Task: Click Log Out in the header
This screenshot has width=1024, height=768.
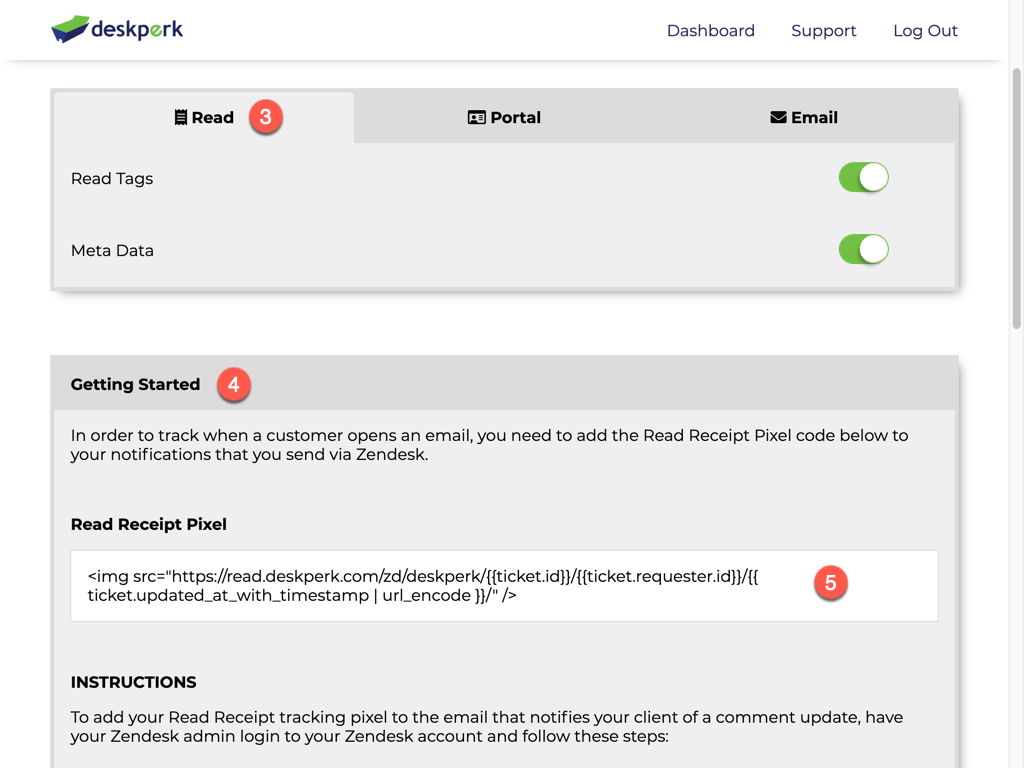Action: pyautogui.click(x=925, y=31)
